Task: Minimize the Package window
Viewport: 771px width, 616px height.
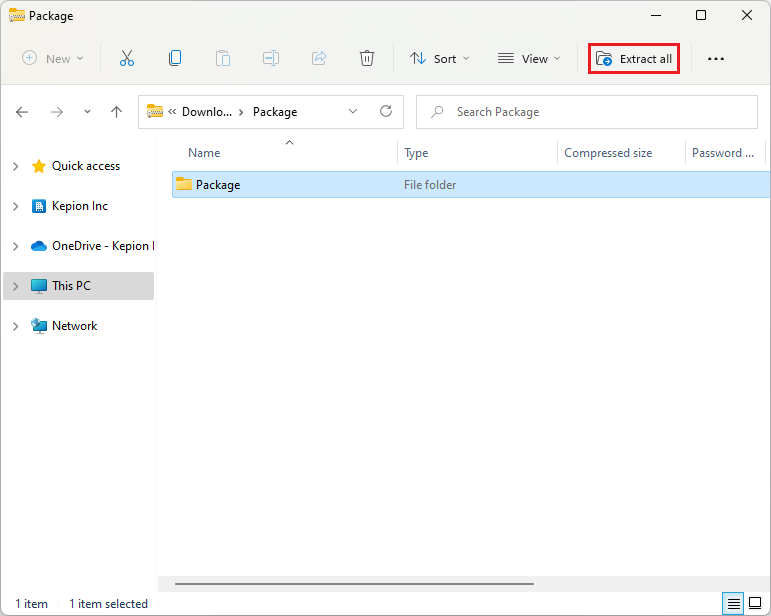Action: click(x=656, y=15)
